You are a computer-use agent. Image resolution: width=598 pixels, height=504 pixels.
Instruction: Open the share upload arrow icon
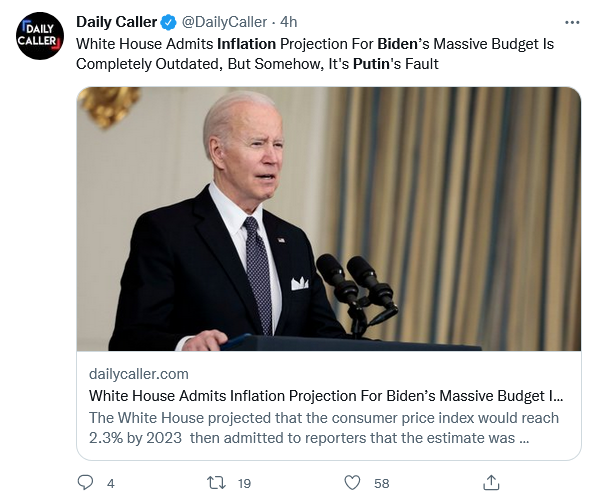[x=491, y=483]
